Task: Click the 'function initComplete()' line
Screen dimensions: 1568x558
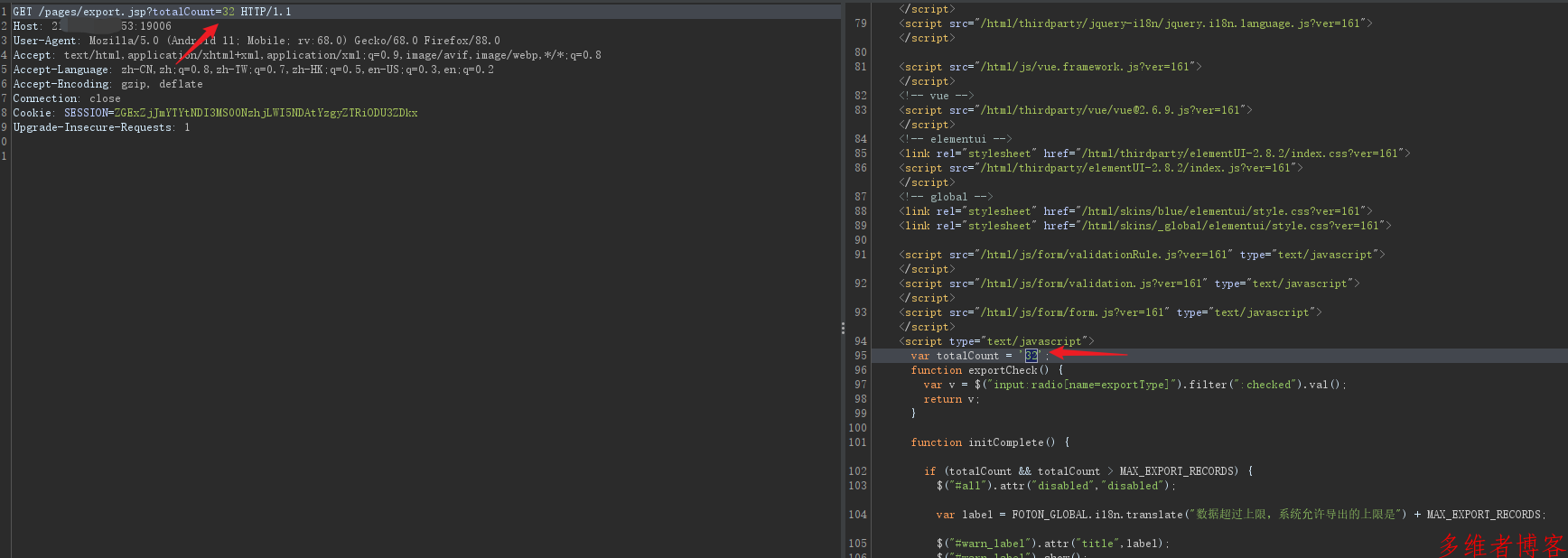Action: pyautogui.click(x=991, y=442)
